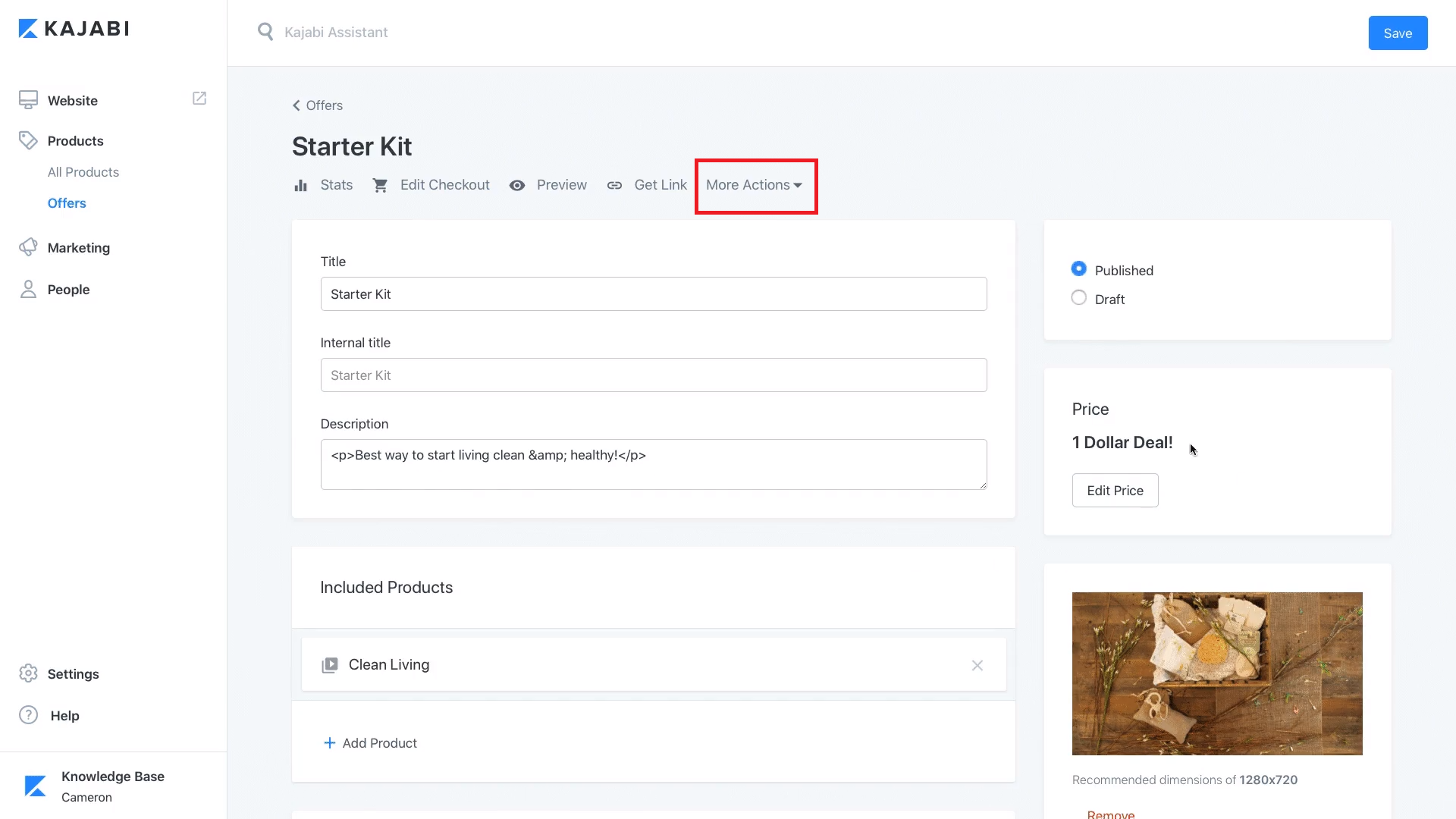Select the Draft radio button

[x=1078, y=298]
